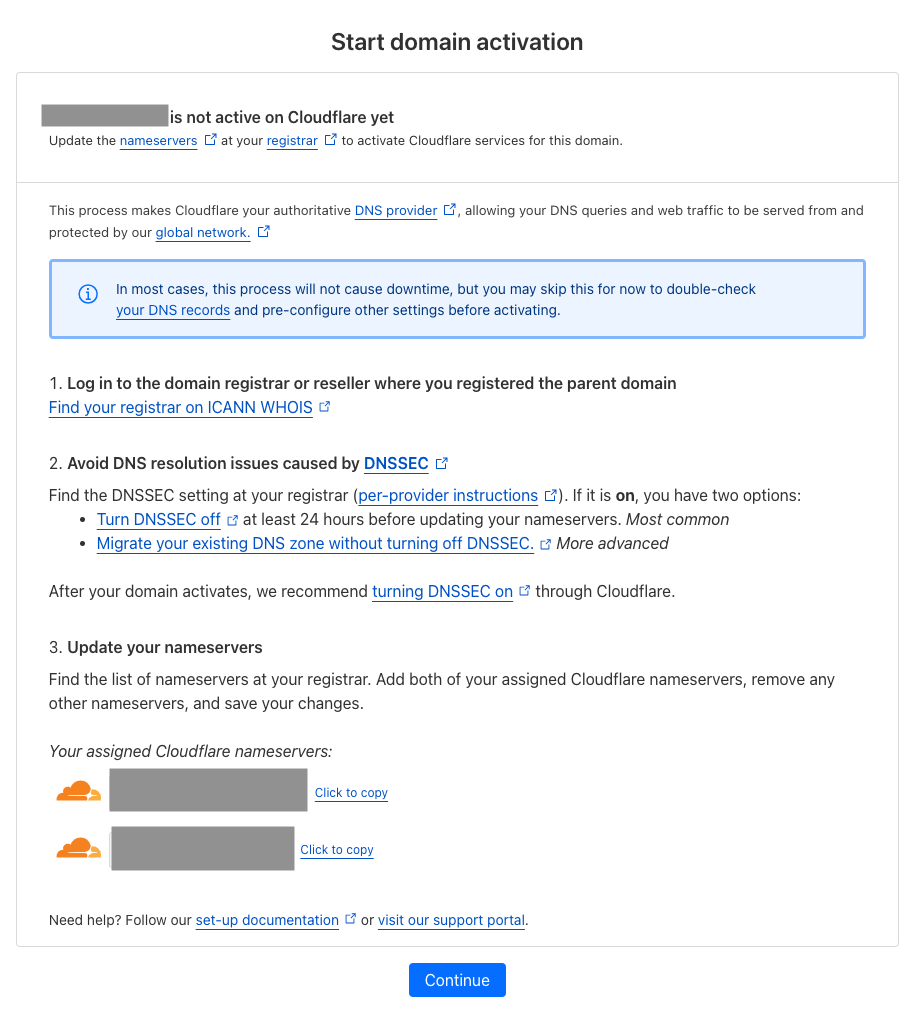
Task: Click external-link icon after global network
Action: tap(263, 232)
